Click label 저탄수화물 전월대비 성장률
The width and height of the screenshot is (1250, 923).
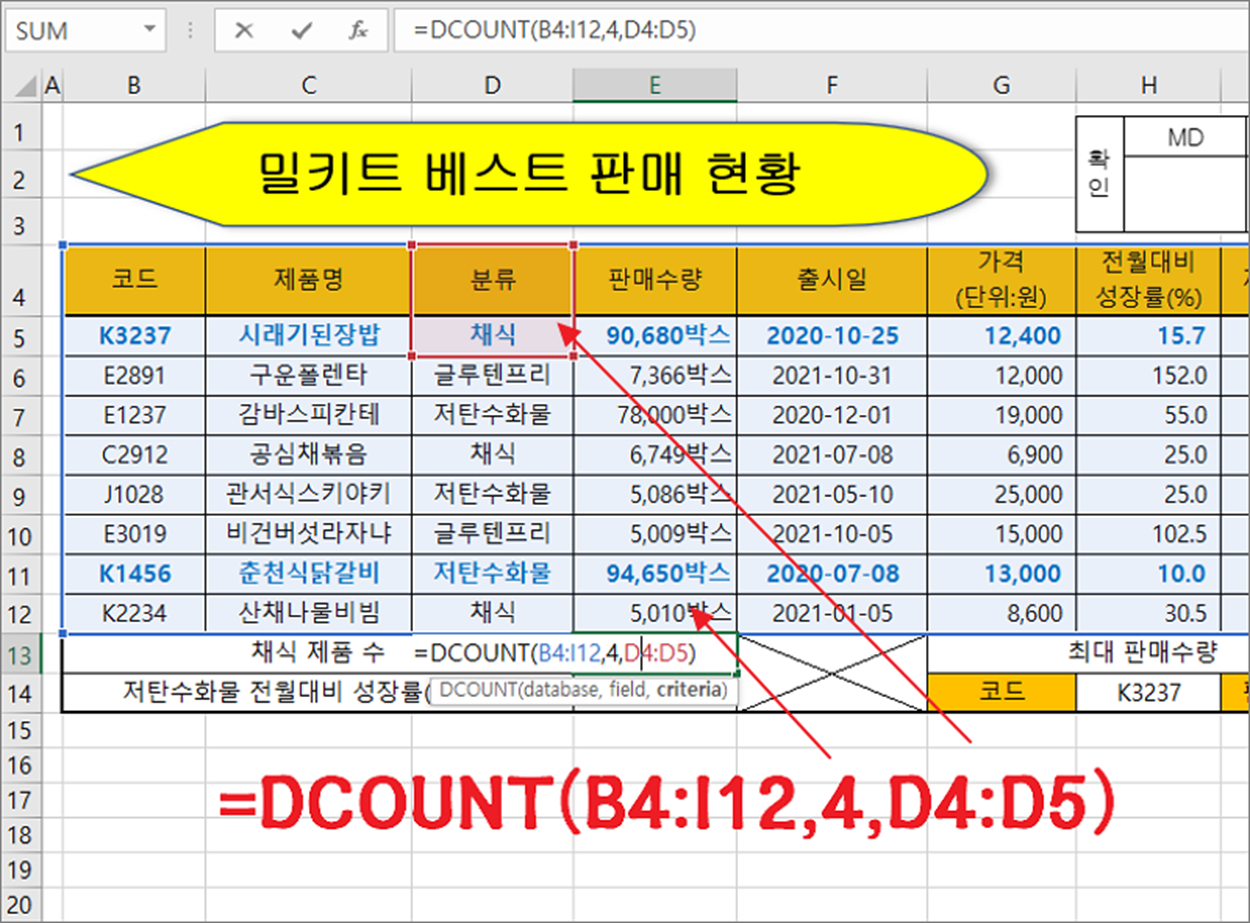[275, 692]
